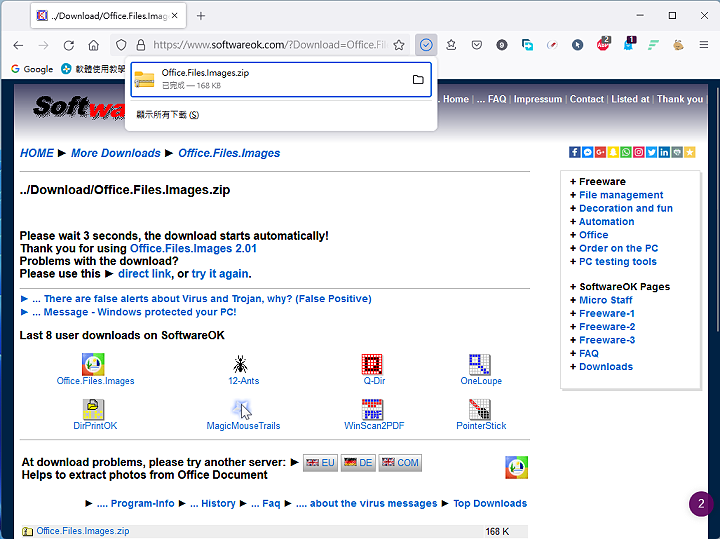This screenshot has width=720, height=539.
Task: Choose the COM download server
Action: [x=400, y=462]
